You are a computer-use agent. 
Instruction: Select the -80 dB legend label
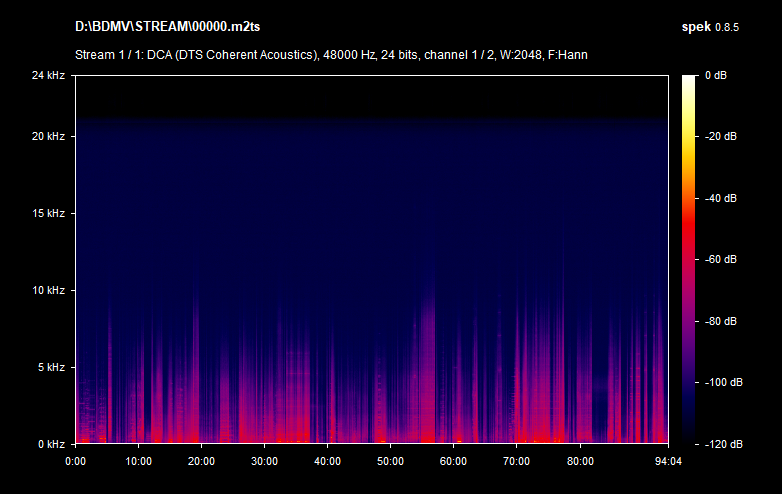click(x=720, y=321)
